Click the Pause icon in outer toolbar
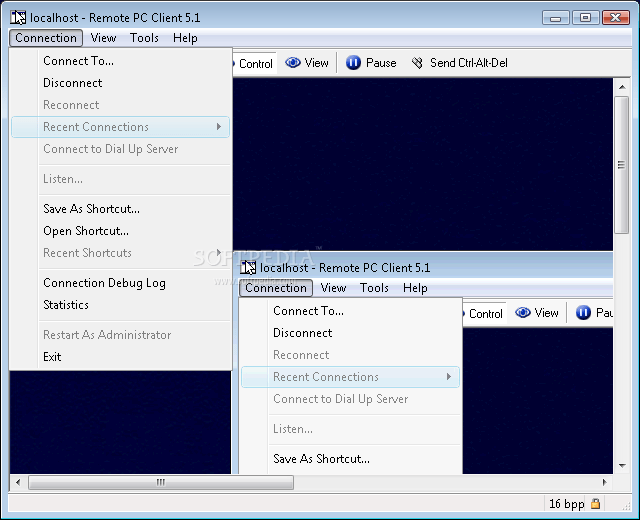Viewport: 640px width, 520px height. point(353,63)
